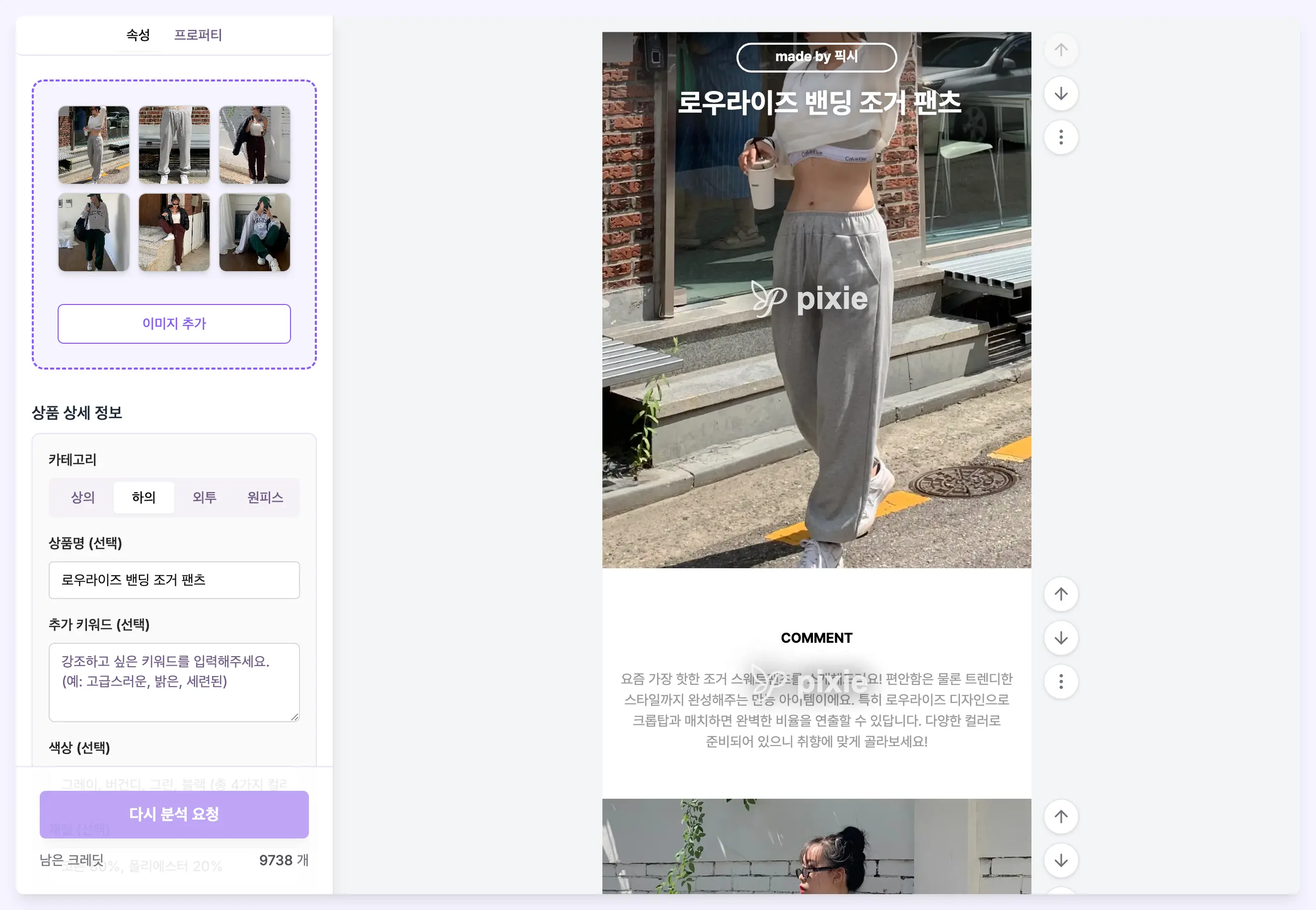This screenshot has width=1316, height=910.
Task: Focus the 상품명 input field
Action: [174, 580]
